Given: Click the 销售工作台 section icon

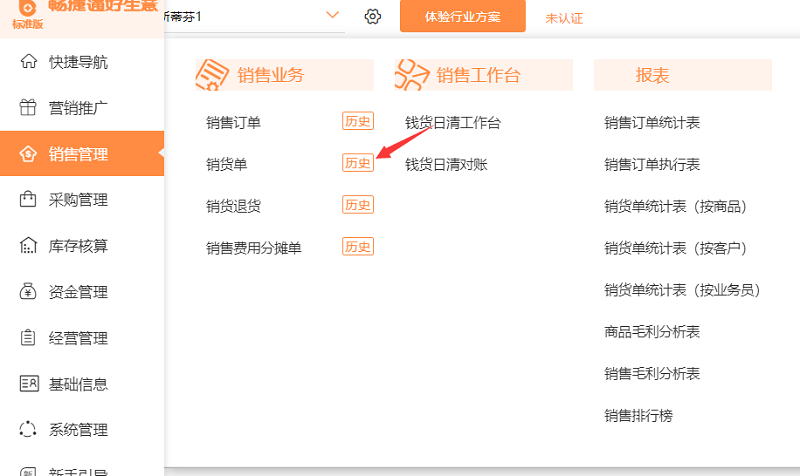Looking at the screenshot, I should [412, 75].
